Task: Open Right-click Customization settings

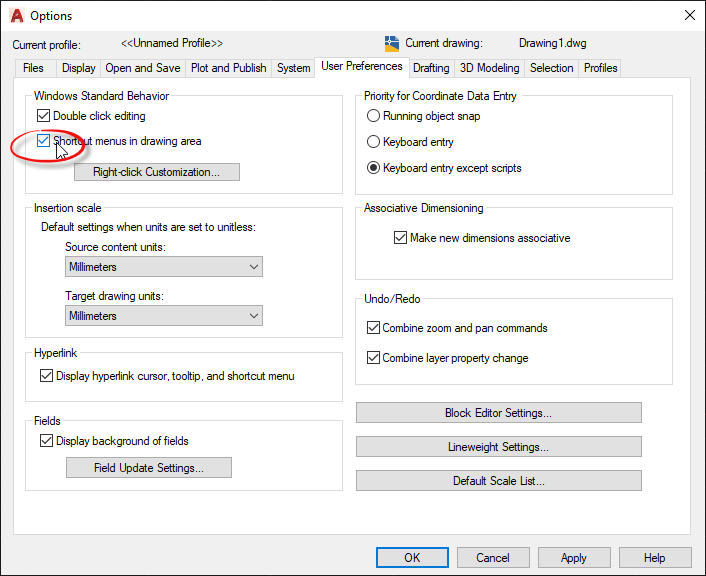Action: (157, 172)
